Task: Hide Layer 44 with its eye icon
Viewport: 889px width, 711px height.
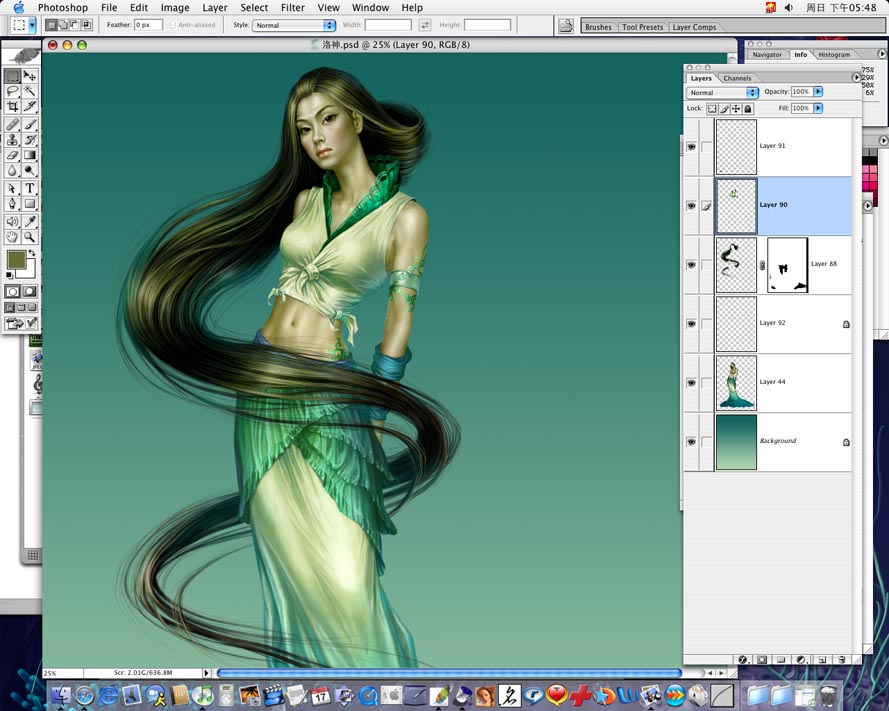Action: [691, 383]
